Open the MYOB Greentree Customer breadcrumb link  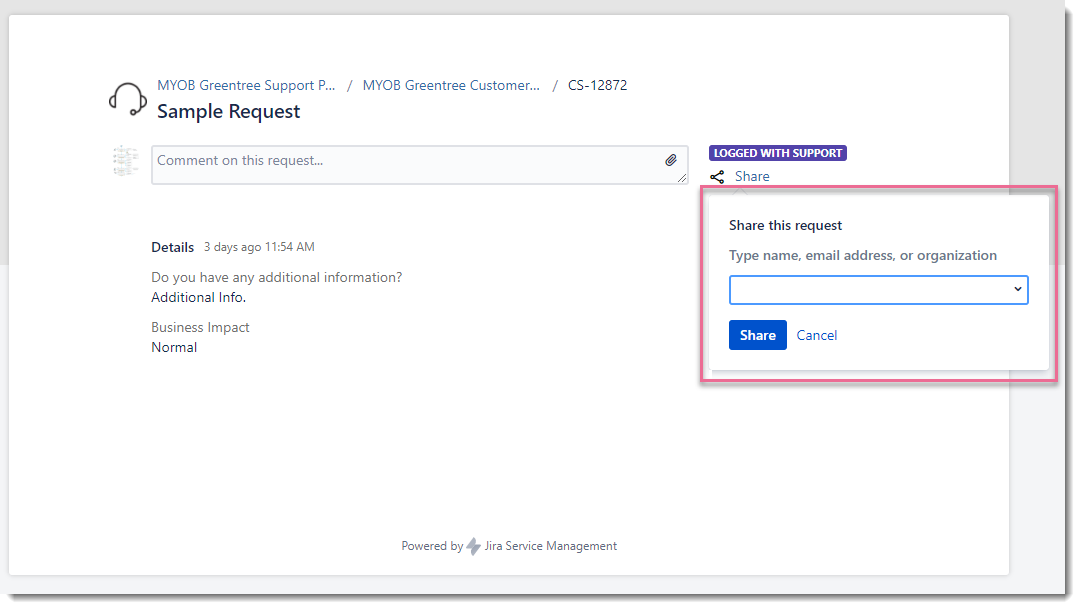click(451, 85)
